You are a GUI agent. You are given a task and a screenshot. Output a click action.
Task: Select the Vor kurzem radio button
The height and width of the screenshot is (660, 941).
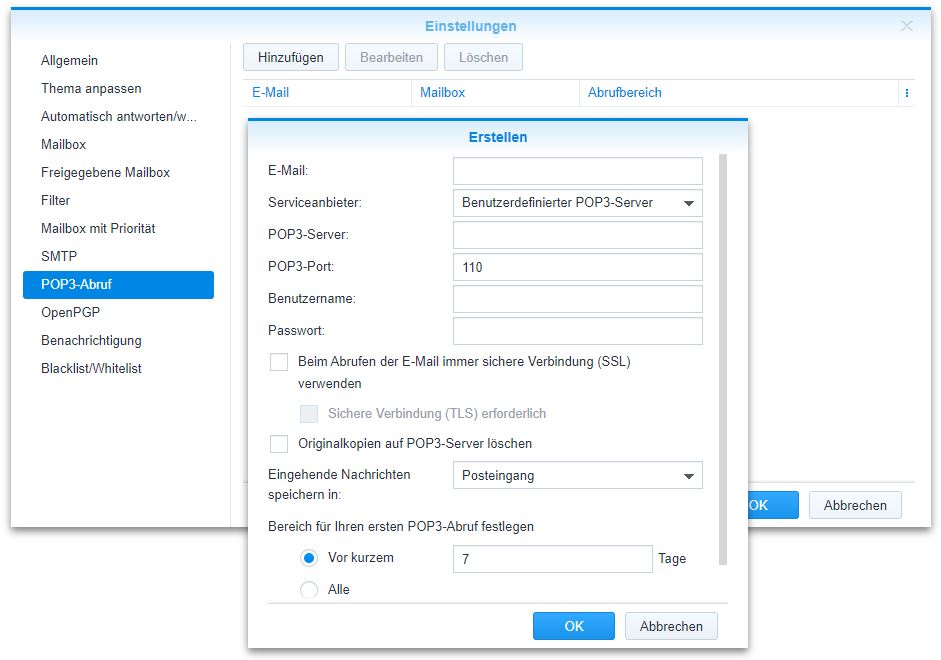point(309,558)
